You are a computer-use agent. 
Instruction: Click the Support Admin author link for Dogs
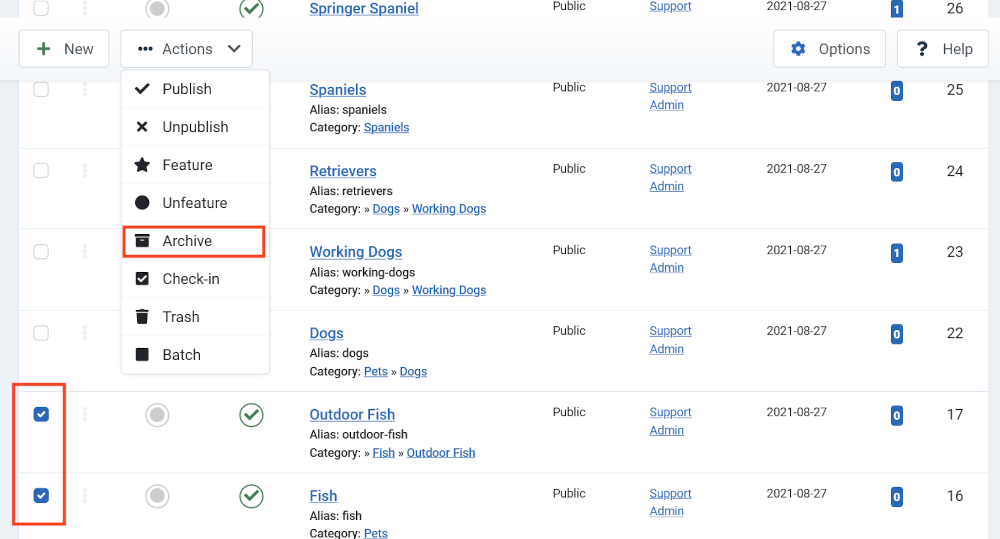pyautogui.click(x=670, y=340)
